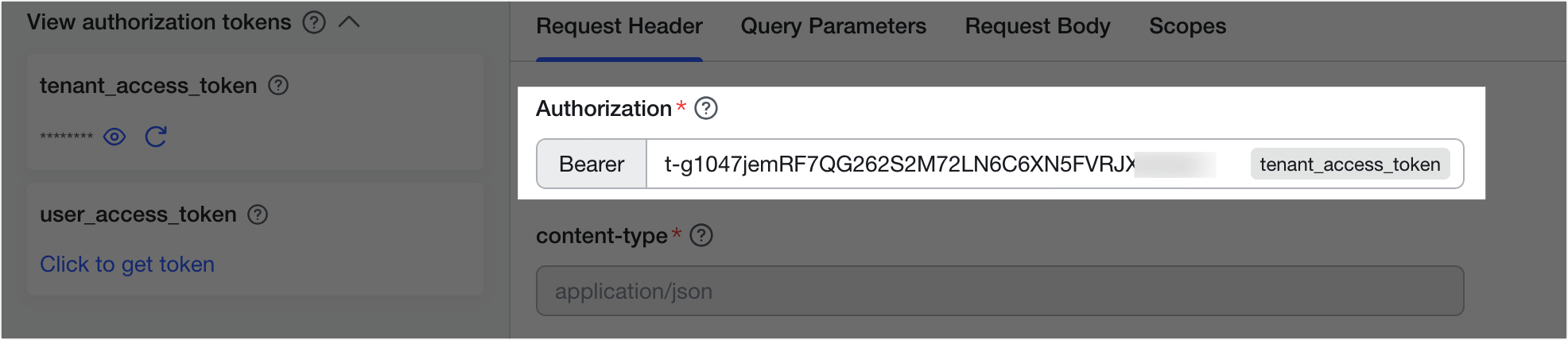Click help icon beside content-type label
The height and width of the screenshot is (340, 1568).
pyautogui.click(x=701, y=236)
